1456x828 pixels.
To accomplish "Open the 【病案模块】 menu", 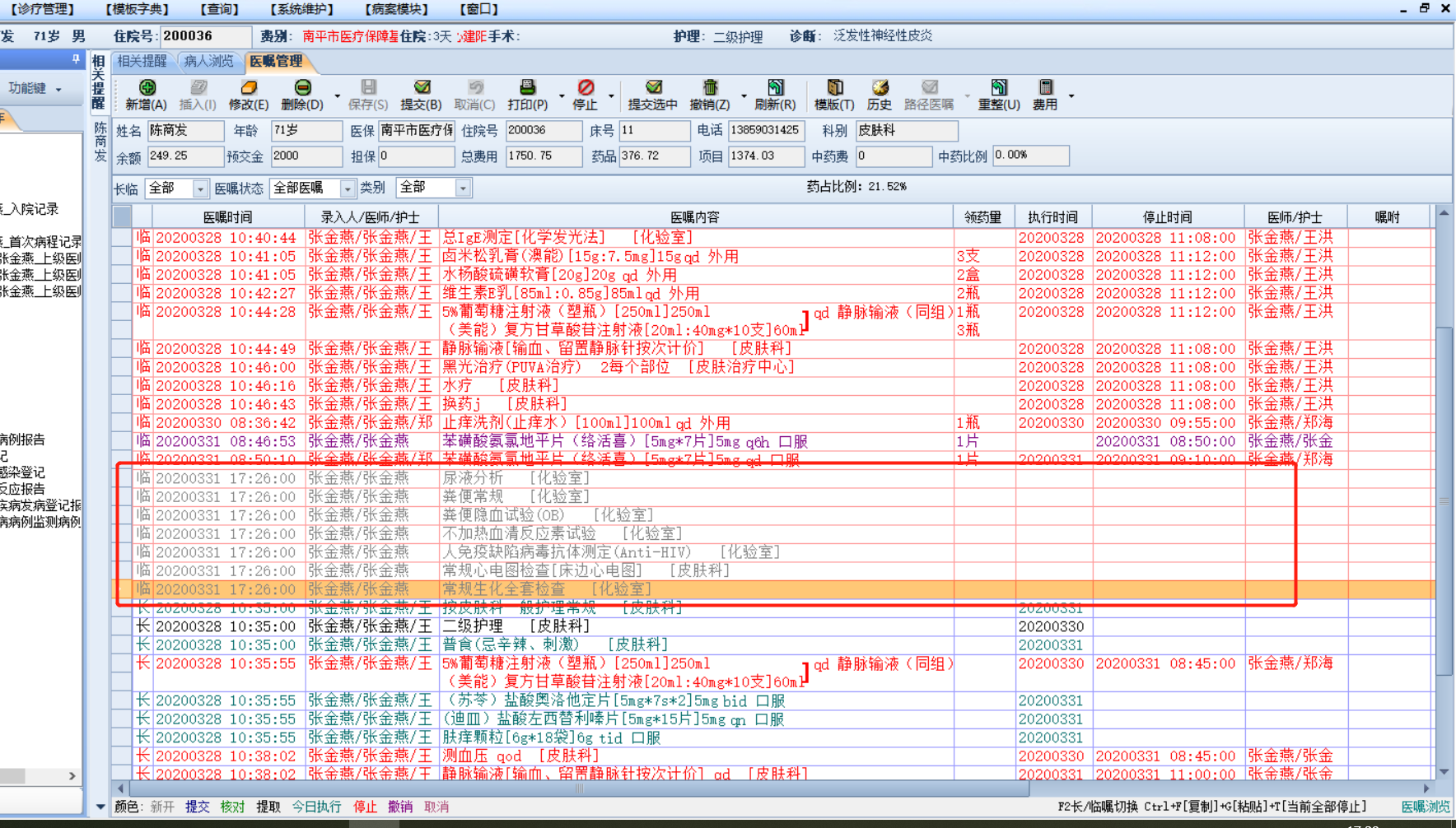I will [397, 9].
